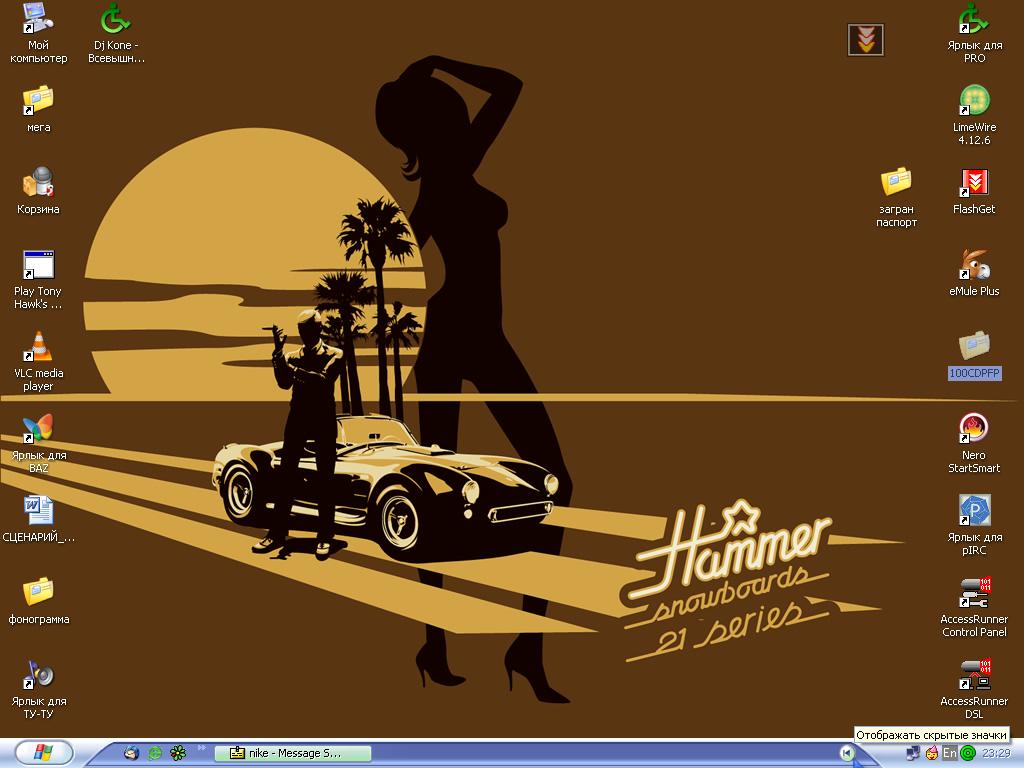
Task: Click the system clock showing 23:29
Action: pyautogui.click(x=996, y=753)
